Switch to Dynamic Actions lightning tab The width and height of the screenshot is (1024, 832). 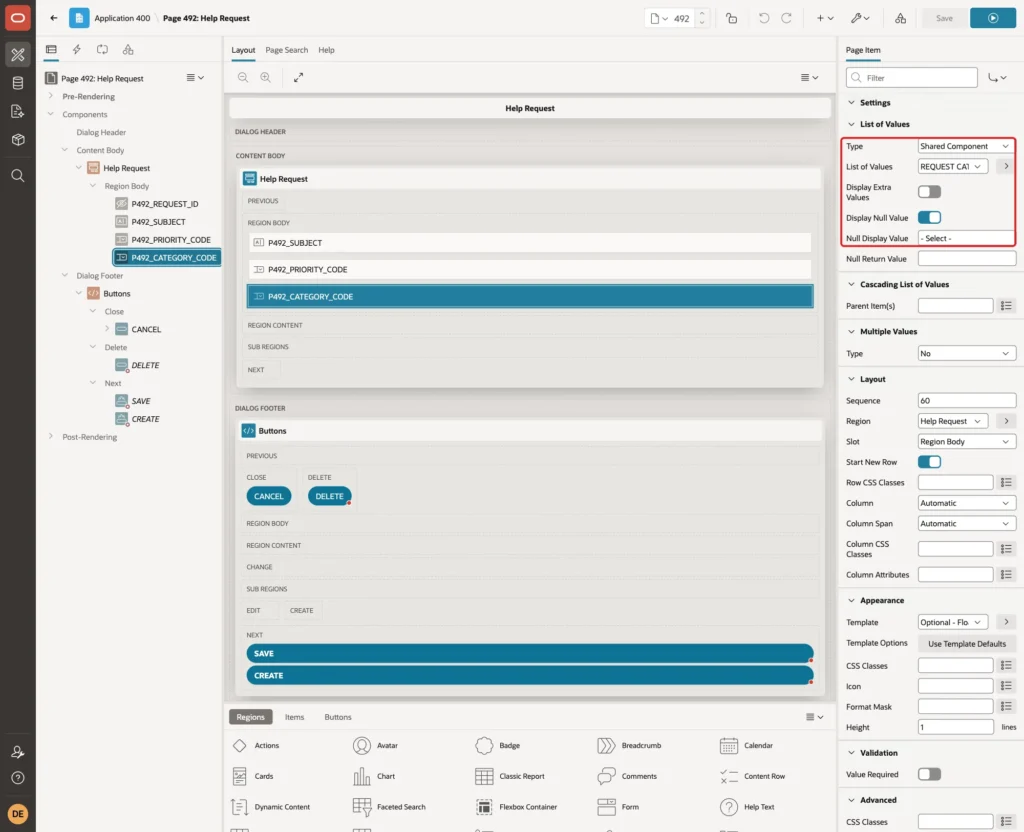coord(76,50)
